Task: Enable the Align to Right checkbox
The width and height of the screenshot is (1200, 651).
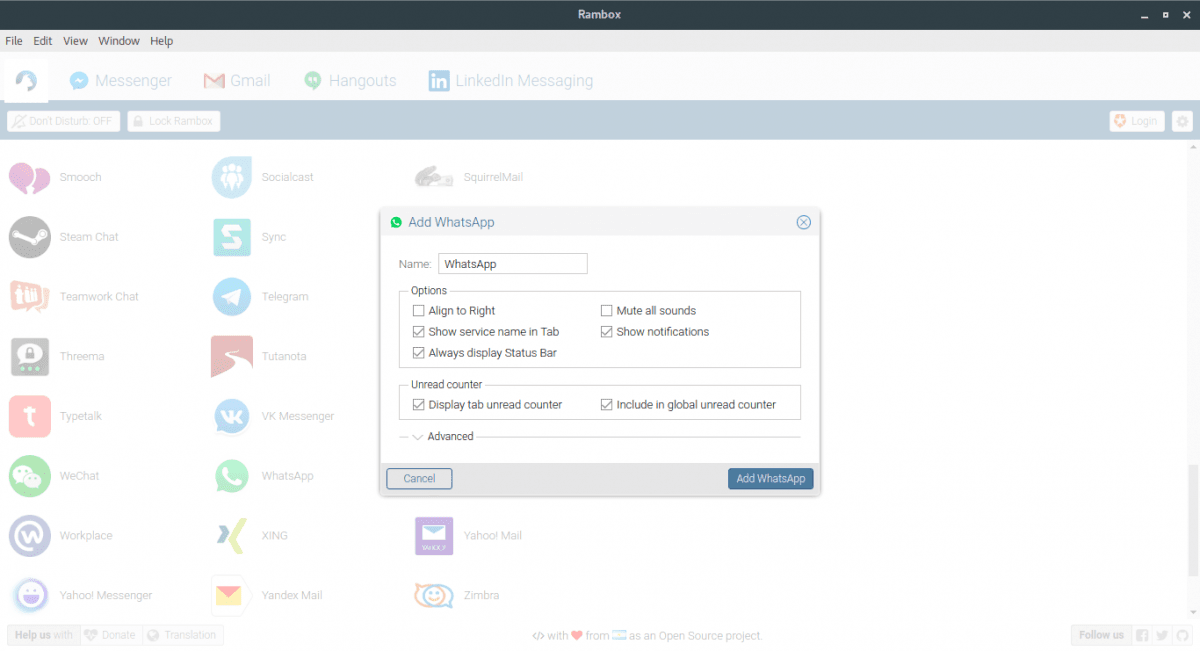Action: 419,311
